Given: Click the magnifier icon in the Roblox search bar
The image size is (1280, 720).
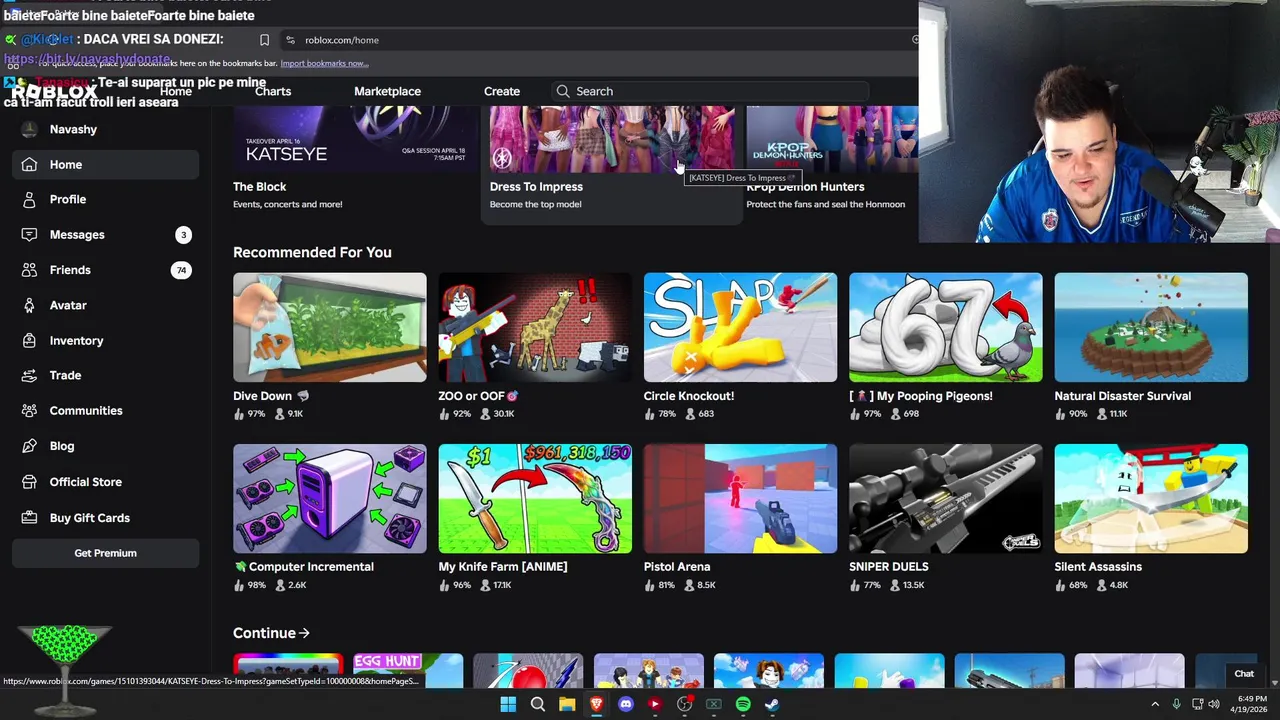Looking at the screenshot, I should point(563,91).
